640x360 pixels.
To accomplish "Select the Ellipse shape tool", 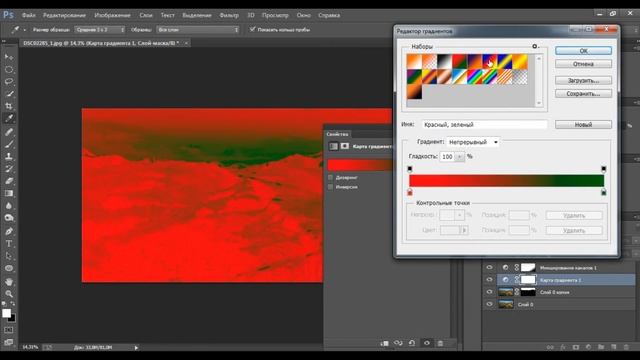I will (9, 269).
